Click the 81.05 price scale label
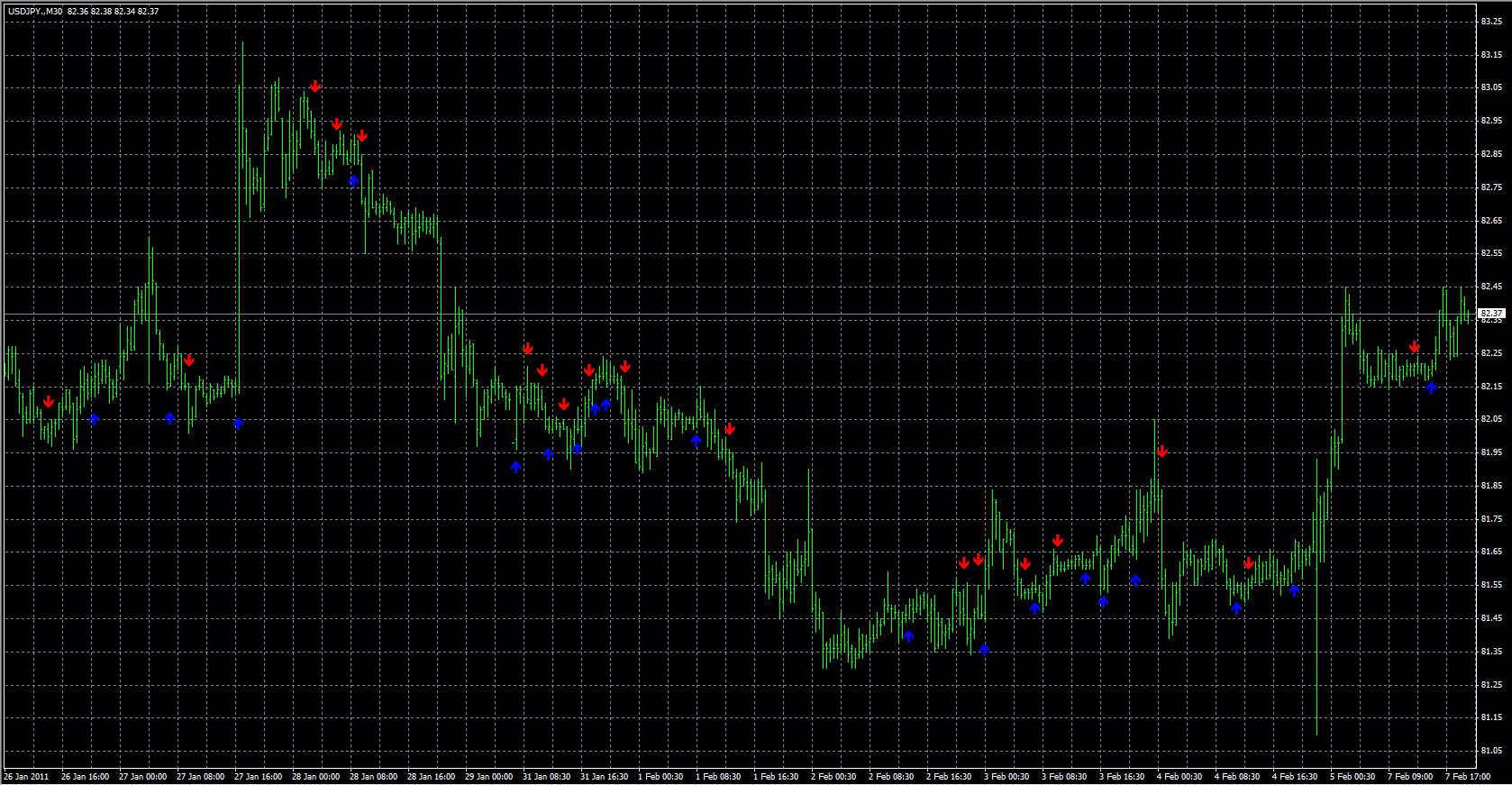Viewport: 1512px width, 785px height. (x=1490, y=751)
